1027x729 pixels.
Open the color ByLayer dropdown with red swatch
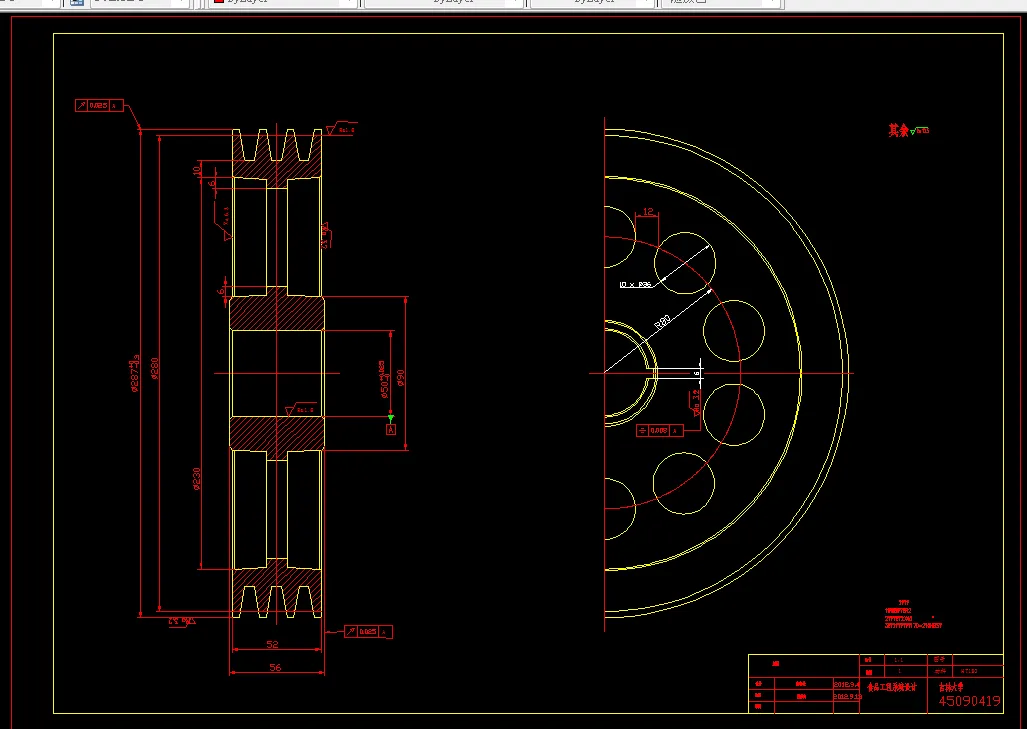[x=284, y=2]
